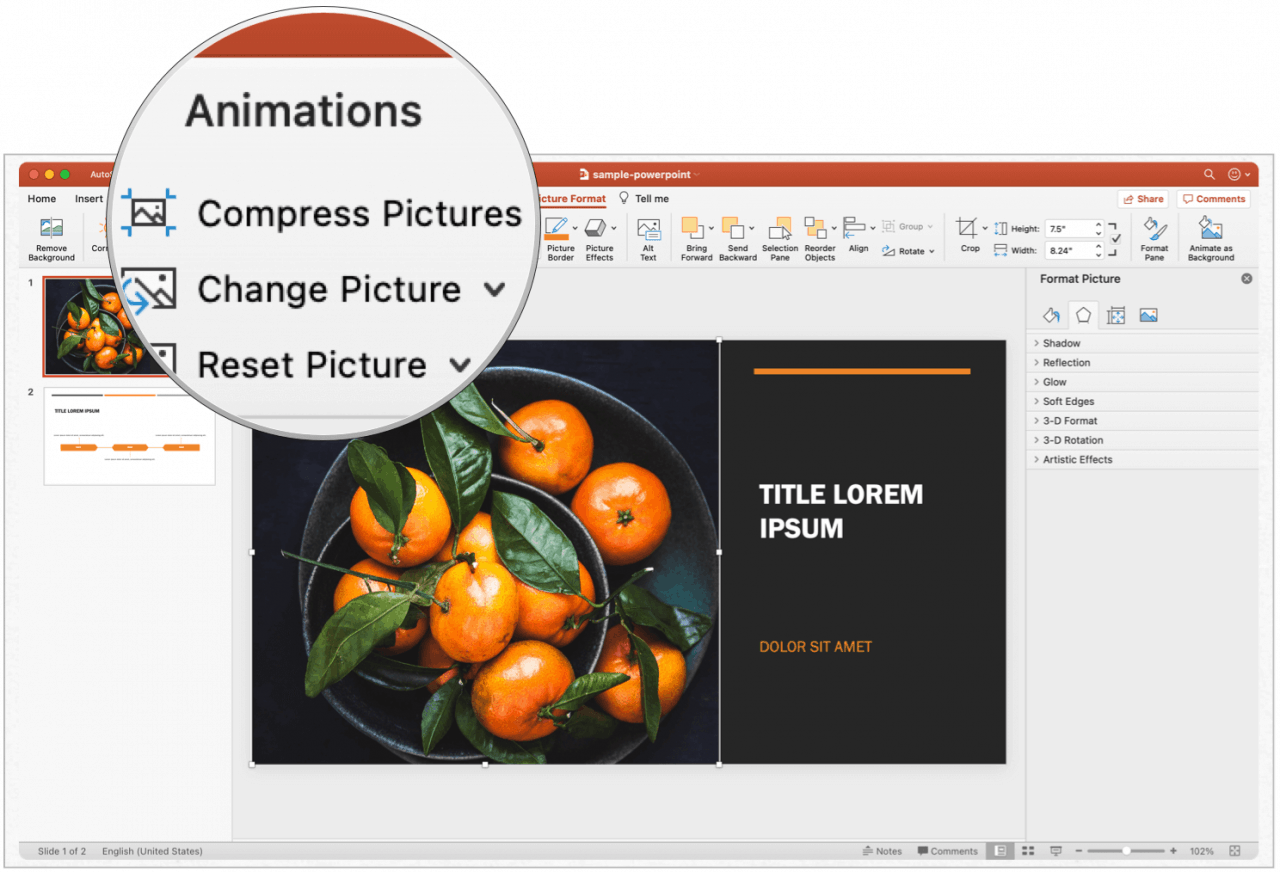Open Bring Forward dropdown arrow
The height and width of the screenshot is (872, 1280).
pyautogui.click(x=711, y=228)
